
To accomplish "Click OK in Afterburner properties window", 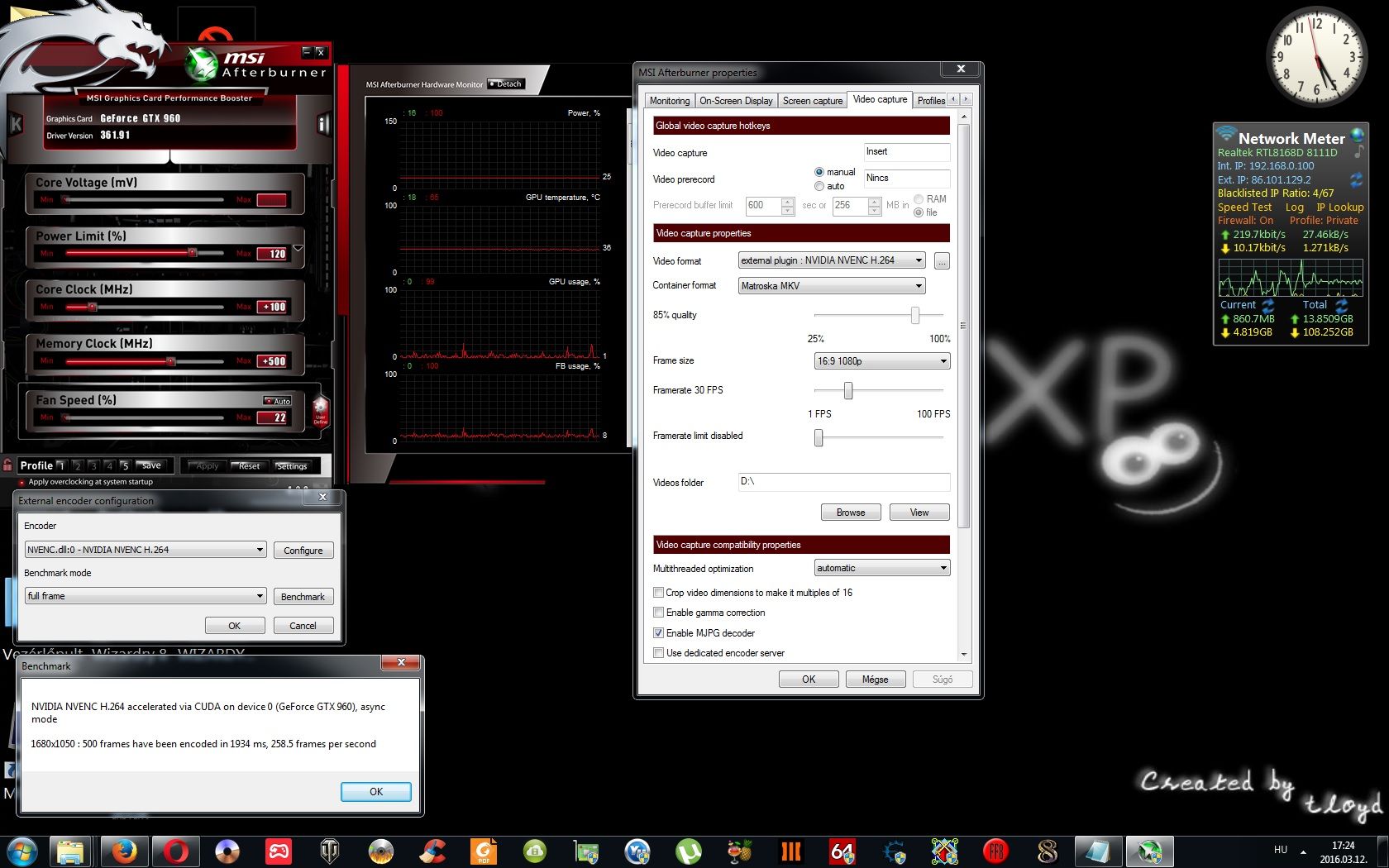I will [x=809, y=680].
